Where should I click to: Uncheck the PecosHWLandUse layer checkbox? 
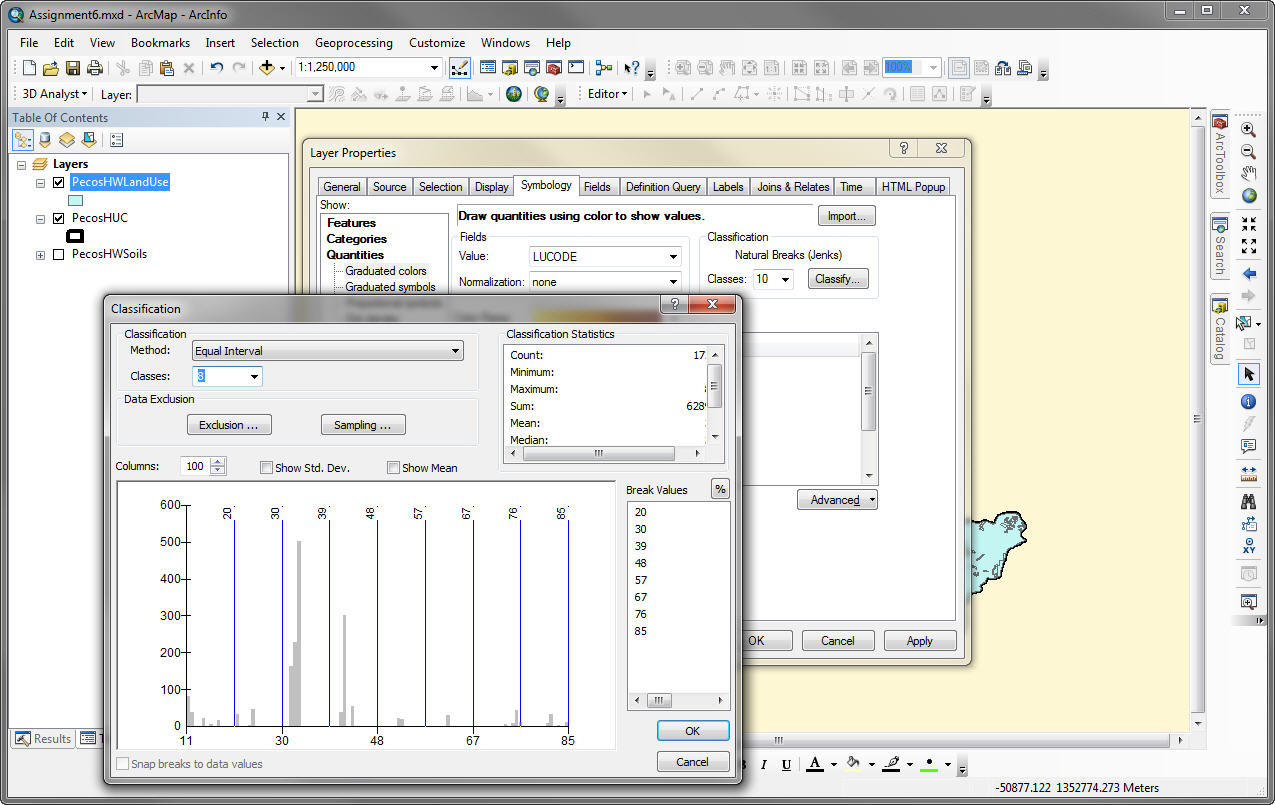(x=58, y=182)
